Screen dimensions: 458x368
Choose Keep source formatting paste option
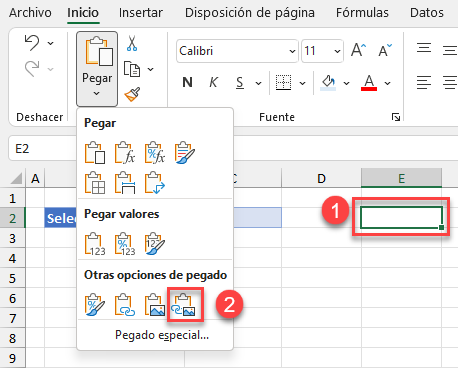pos(184,153)
